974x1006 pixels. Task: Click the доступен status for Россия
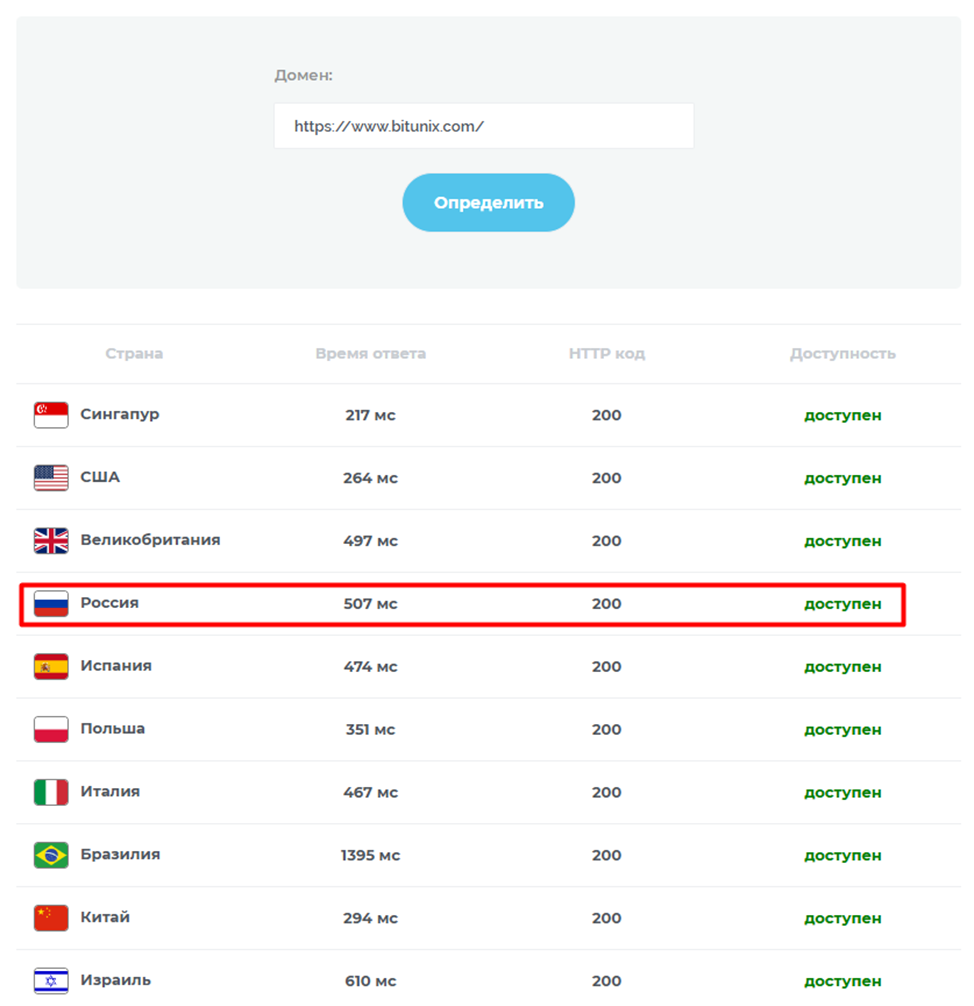pyautogui.click(x=842, y=603)
